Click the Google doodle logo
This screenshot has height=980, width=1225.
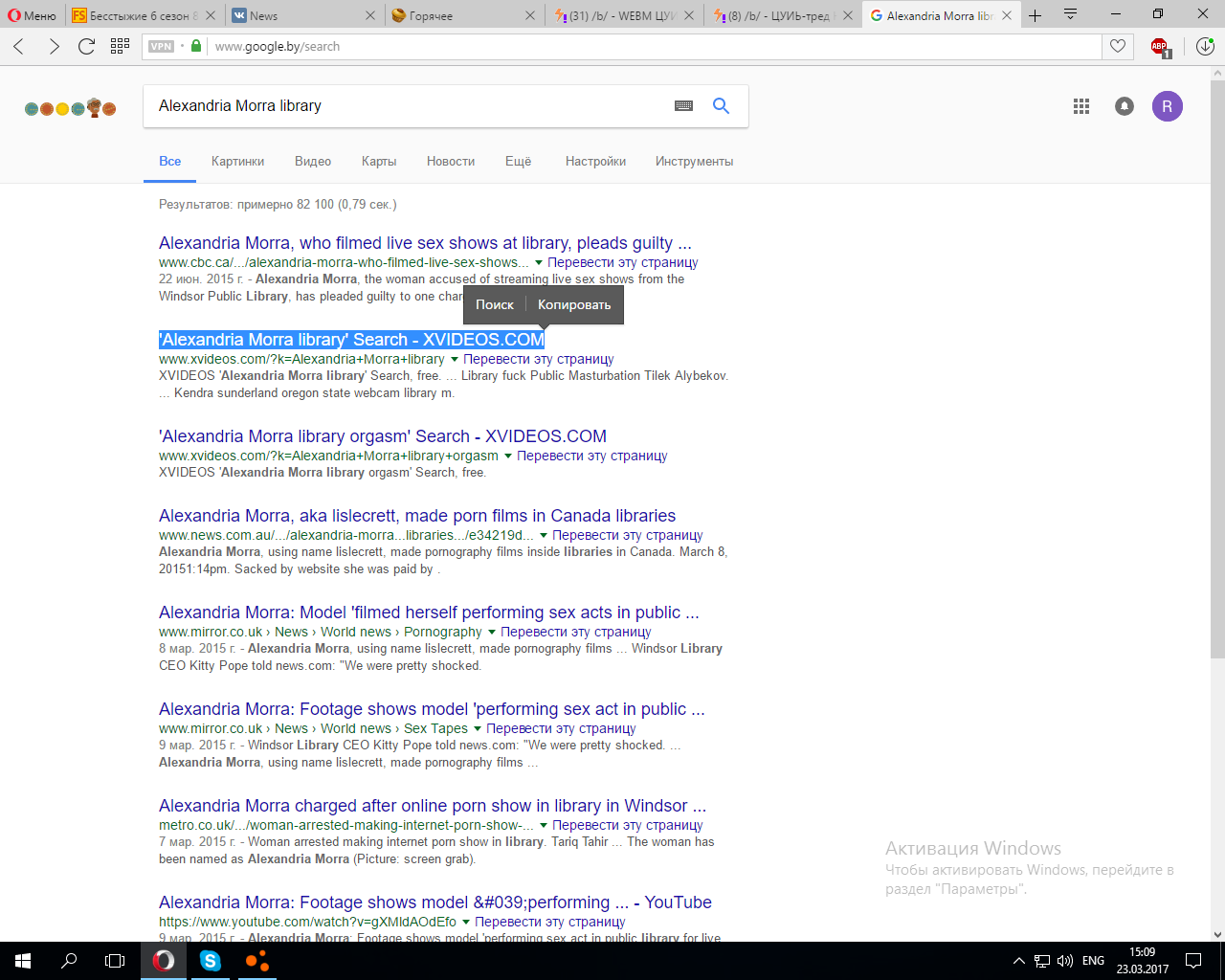[71, 108]
